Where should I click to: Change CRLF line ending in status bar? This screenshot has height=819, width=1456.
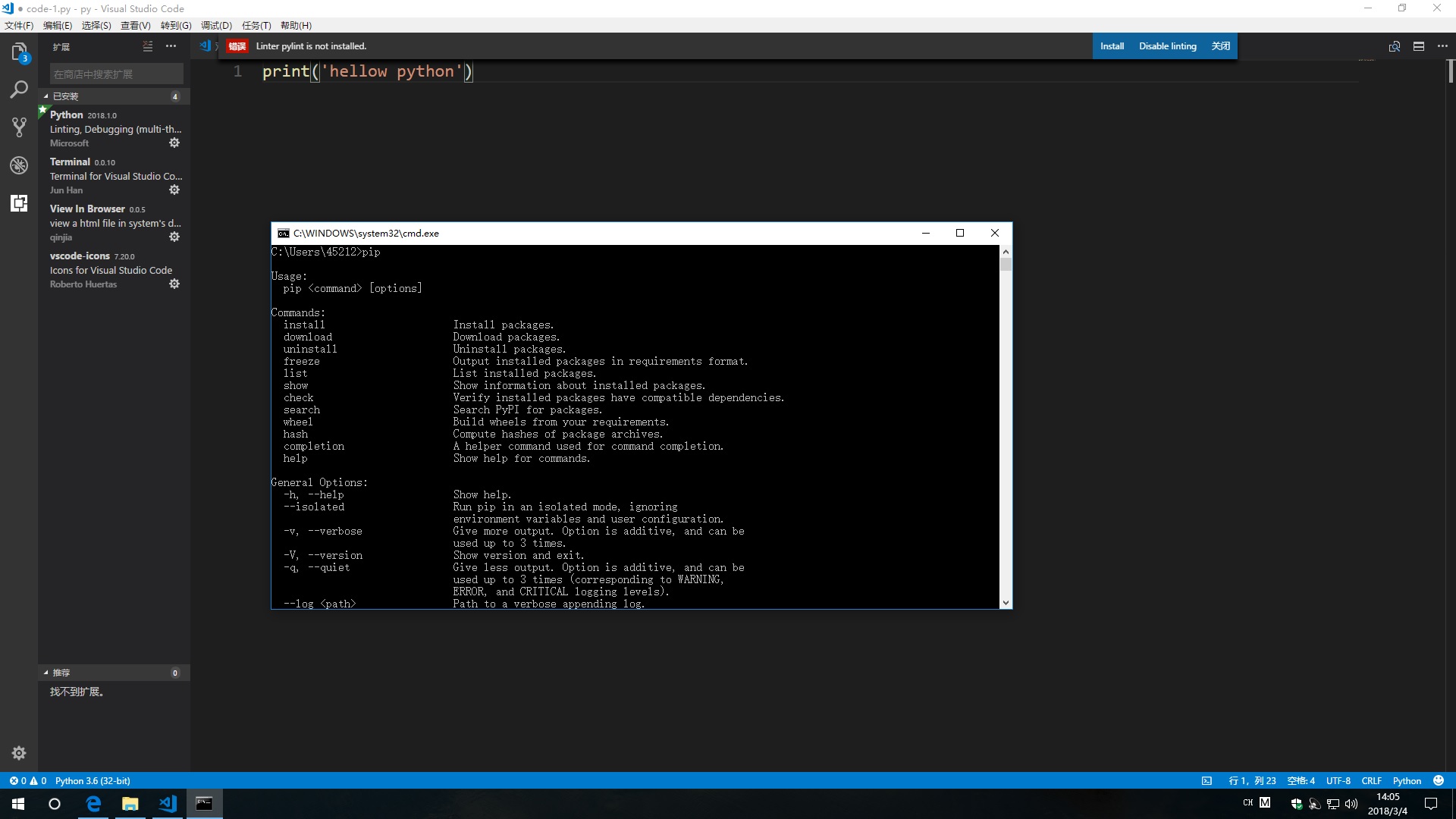(1371, 780)
